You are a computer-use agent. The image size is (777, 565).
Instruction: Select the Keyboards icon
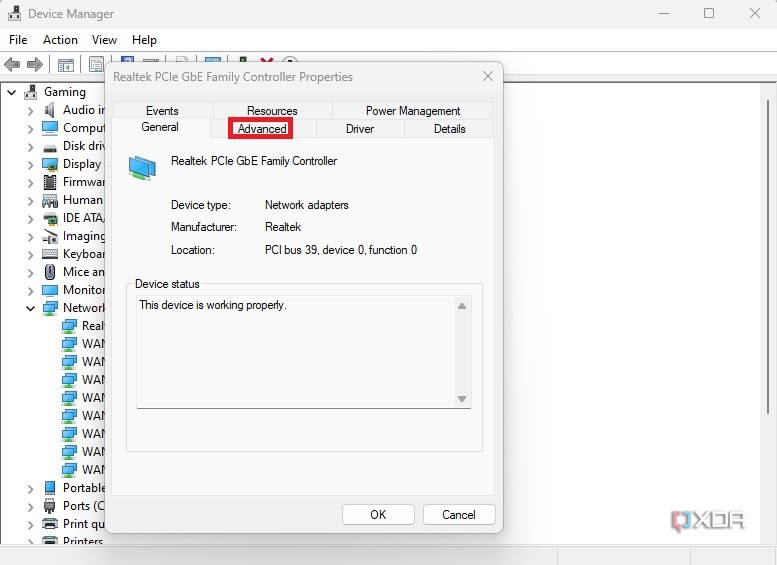(50, 254)
